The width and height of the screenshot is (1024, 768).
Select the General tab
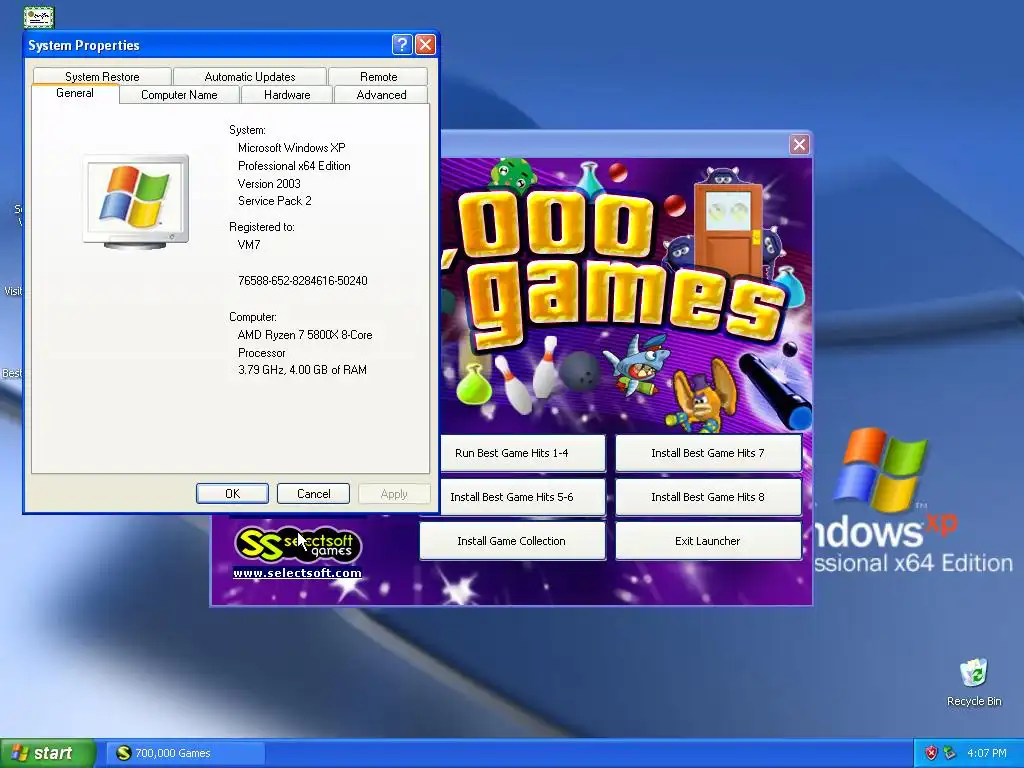[75, 93]
